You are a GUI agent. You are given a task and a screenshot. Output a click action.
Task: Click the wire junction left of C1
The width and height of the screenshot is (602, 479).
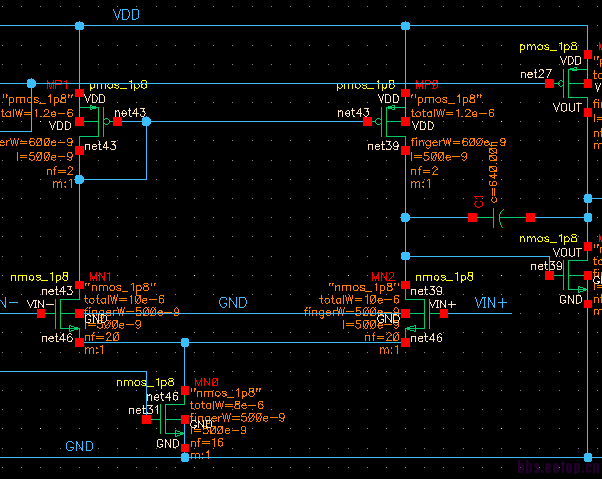tap(405, 218)
